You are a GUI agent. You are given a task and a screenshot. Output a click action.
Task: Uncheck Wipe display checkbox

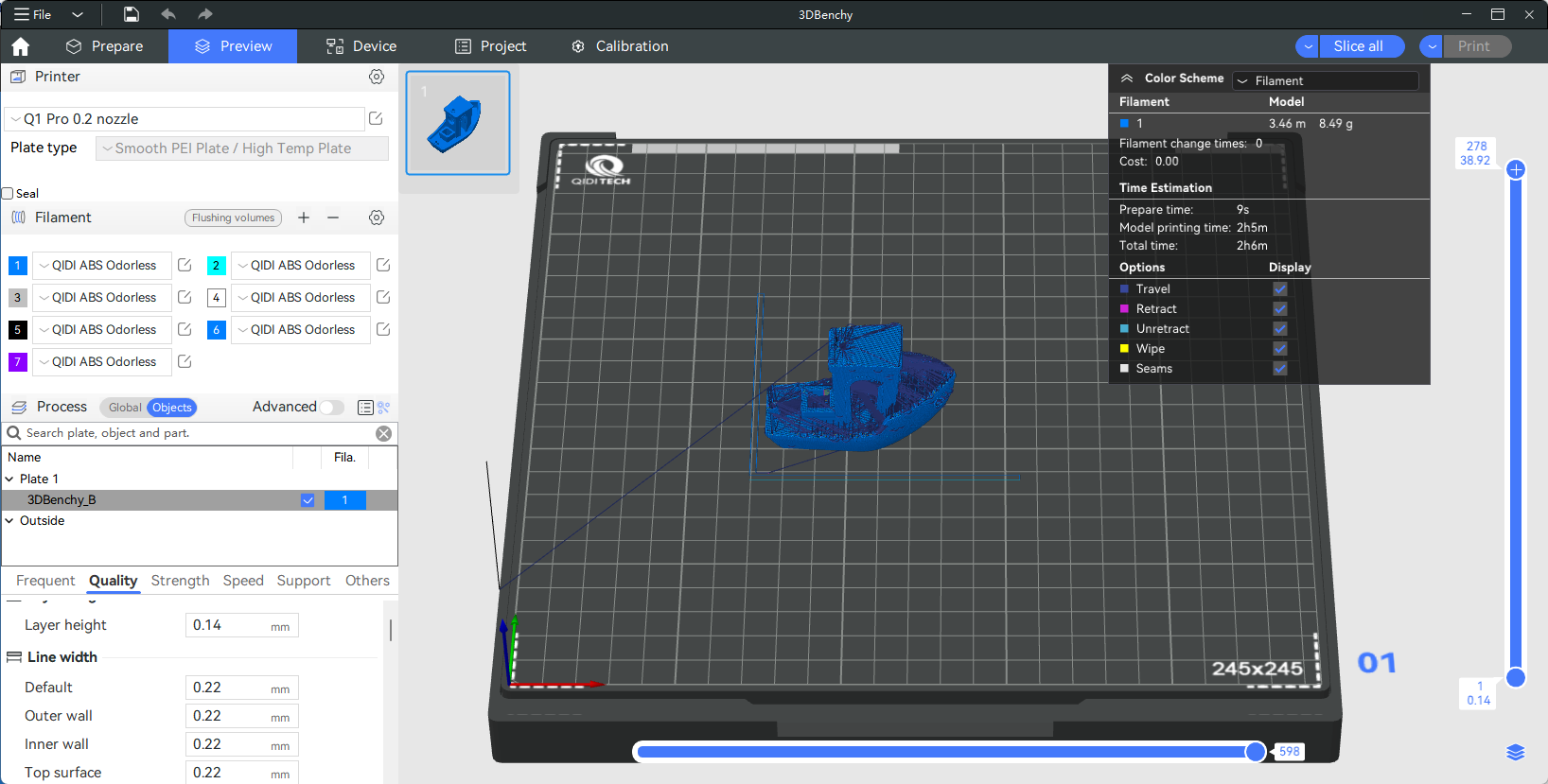[x=1280, y=349]
